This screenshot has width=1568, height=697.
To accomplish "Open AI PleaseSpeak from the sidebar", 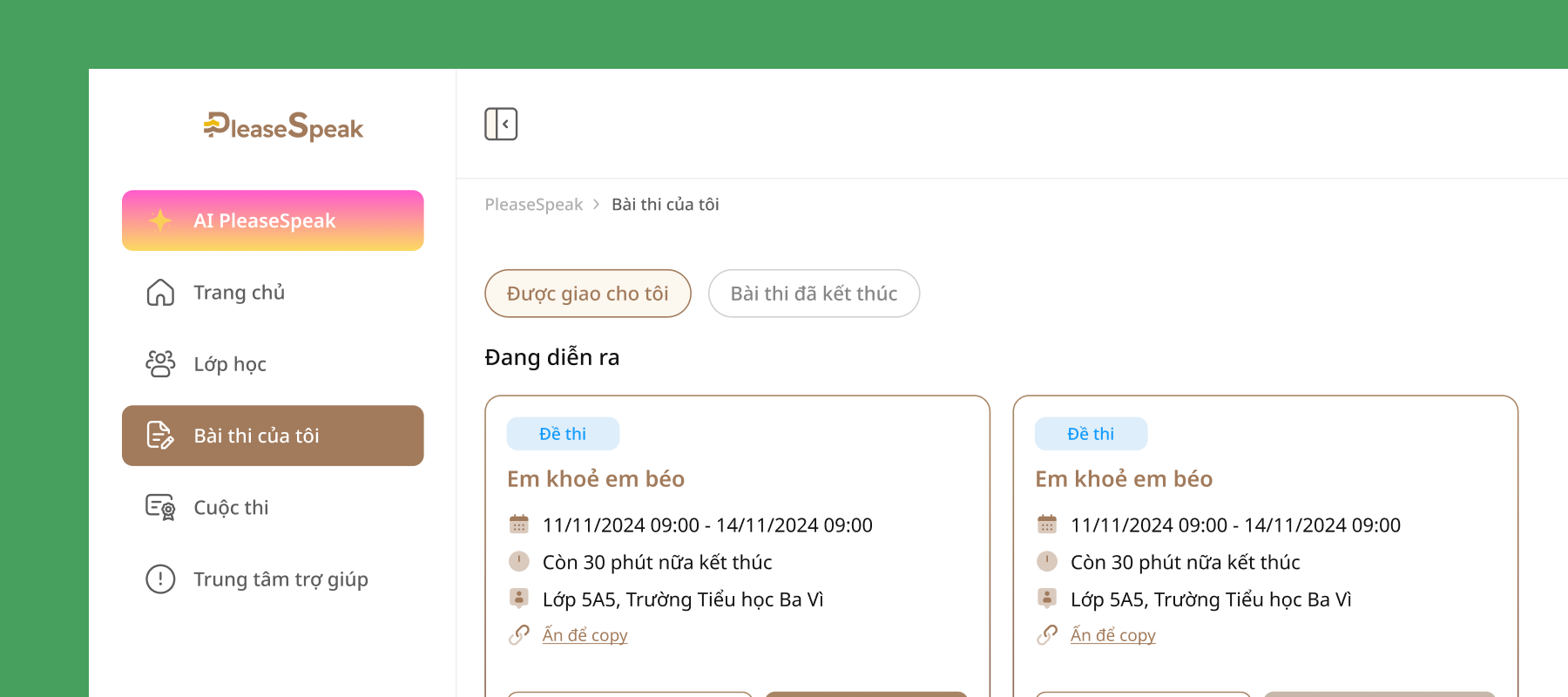I will pyautogui.click(x=273, y=220).
